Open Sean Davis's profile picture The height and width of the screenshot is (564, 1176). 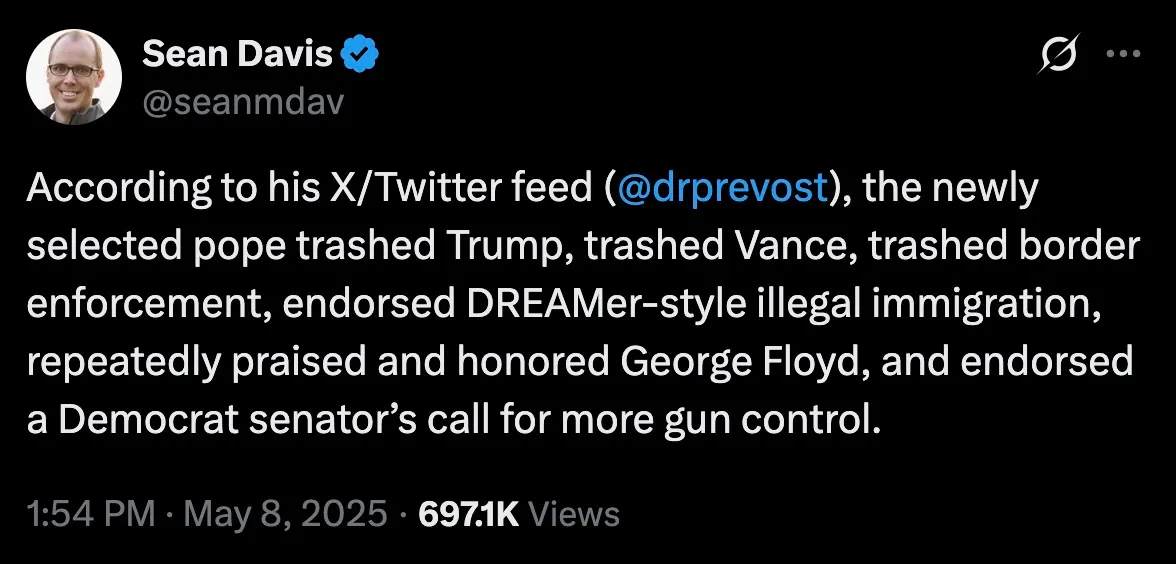[74, 76]
